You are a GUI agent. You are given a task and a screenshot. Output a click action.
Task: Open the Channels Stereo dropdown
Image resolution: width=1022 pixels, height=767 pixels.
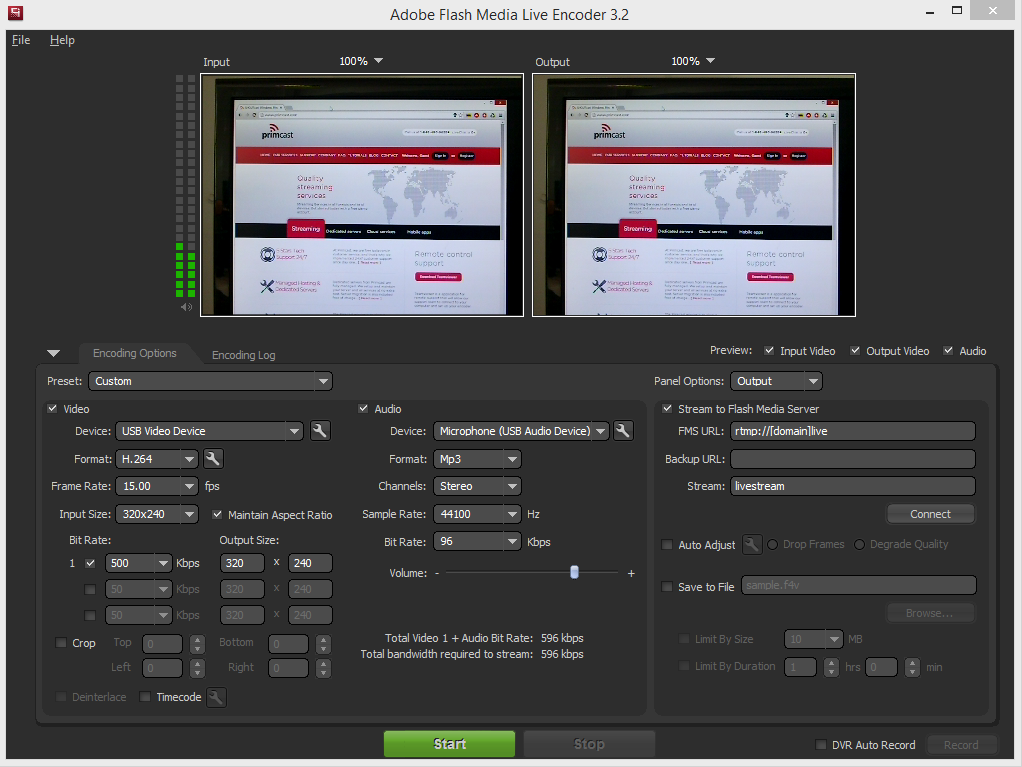(477, 486)
